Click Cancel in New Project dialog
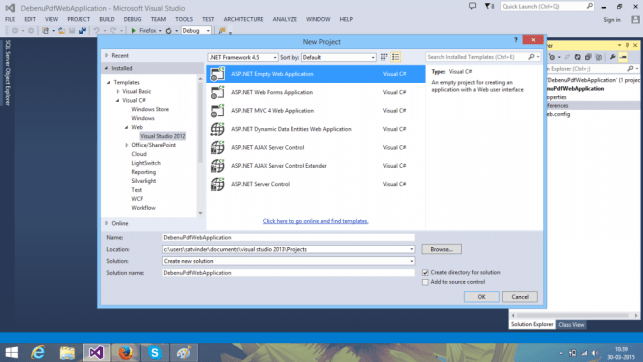This screenshot has height=362, width=643. (x=520, y=297)
